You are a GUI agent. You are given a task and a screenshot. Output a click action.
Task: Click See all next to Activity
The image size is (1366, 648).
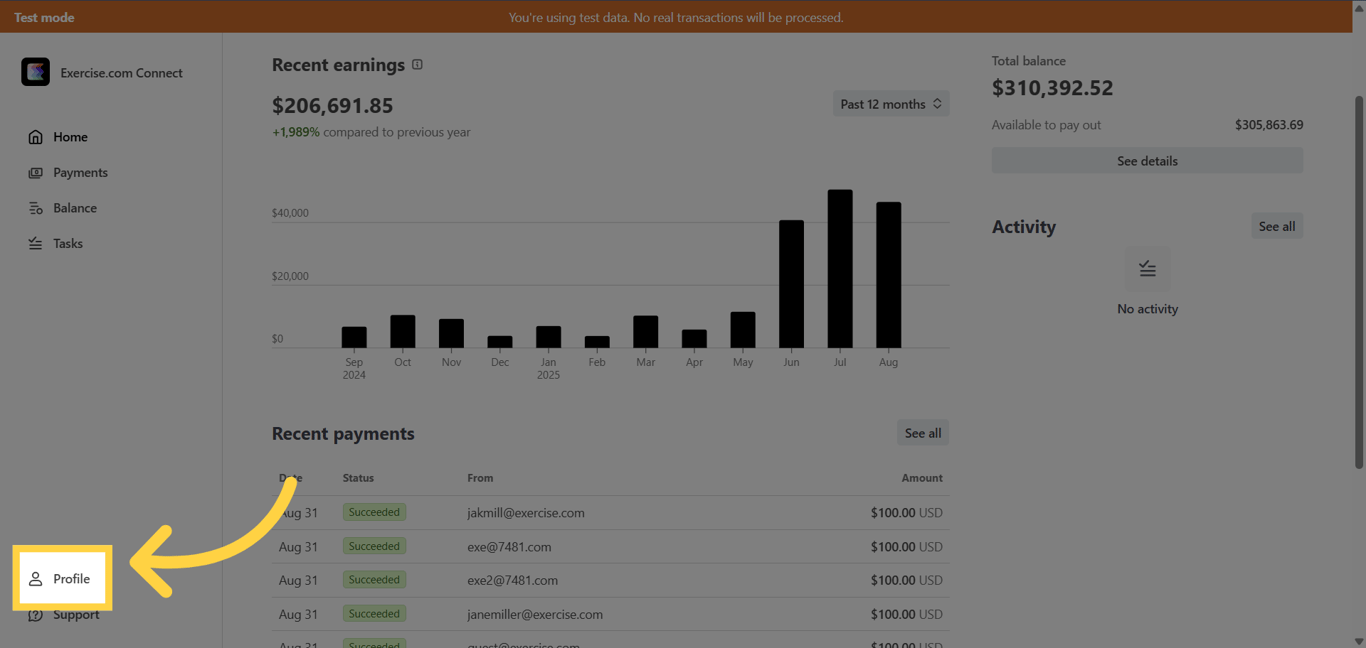point(1277,226)
